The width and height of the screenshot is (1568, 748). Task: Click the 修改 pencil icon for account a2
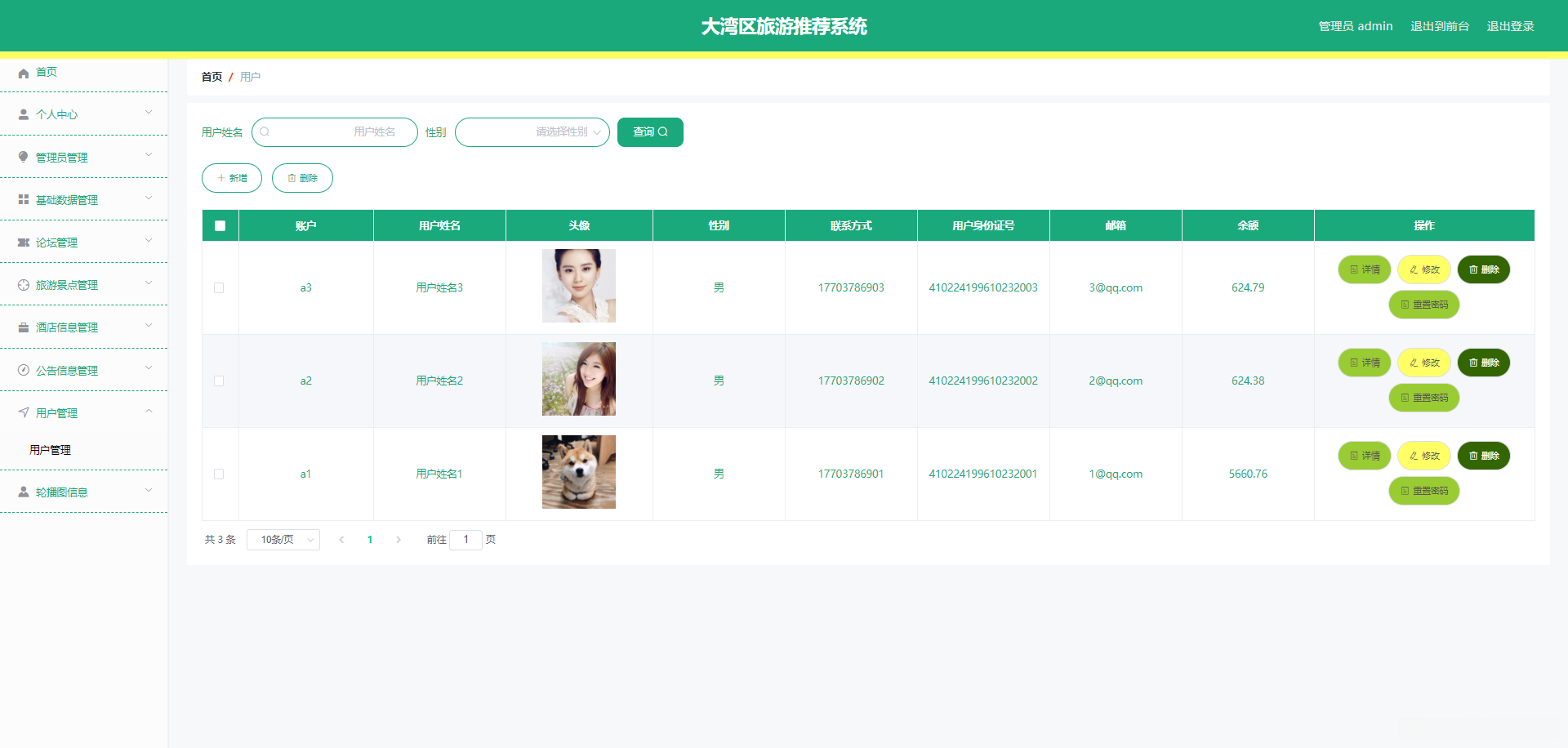tap(1414, 363)
